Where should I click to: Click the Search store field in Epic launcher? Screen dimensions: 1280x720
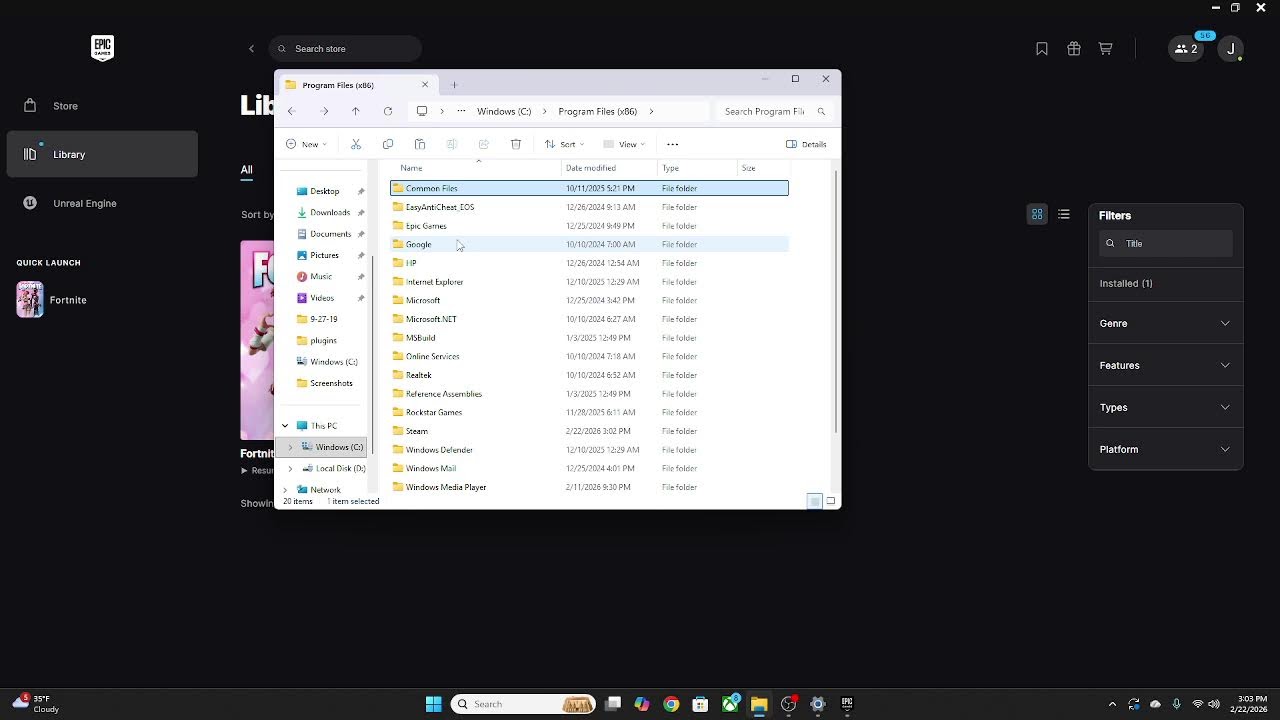click(x=345, y=49)
